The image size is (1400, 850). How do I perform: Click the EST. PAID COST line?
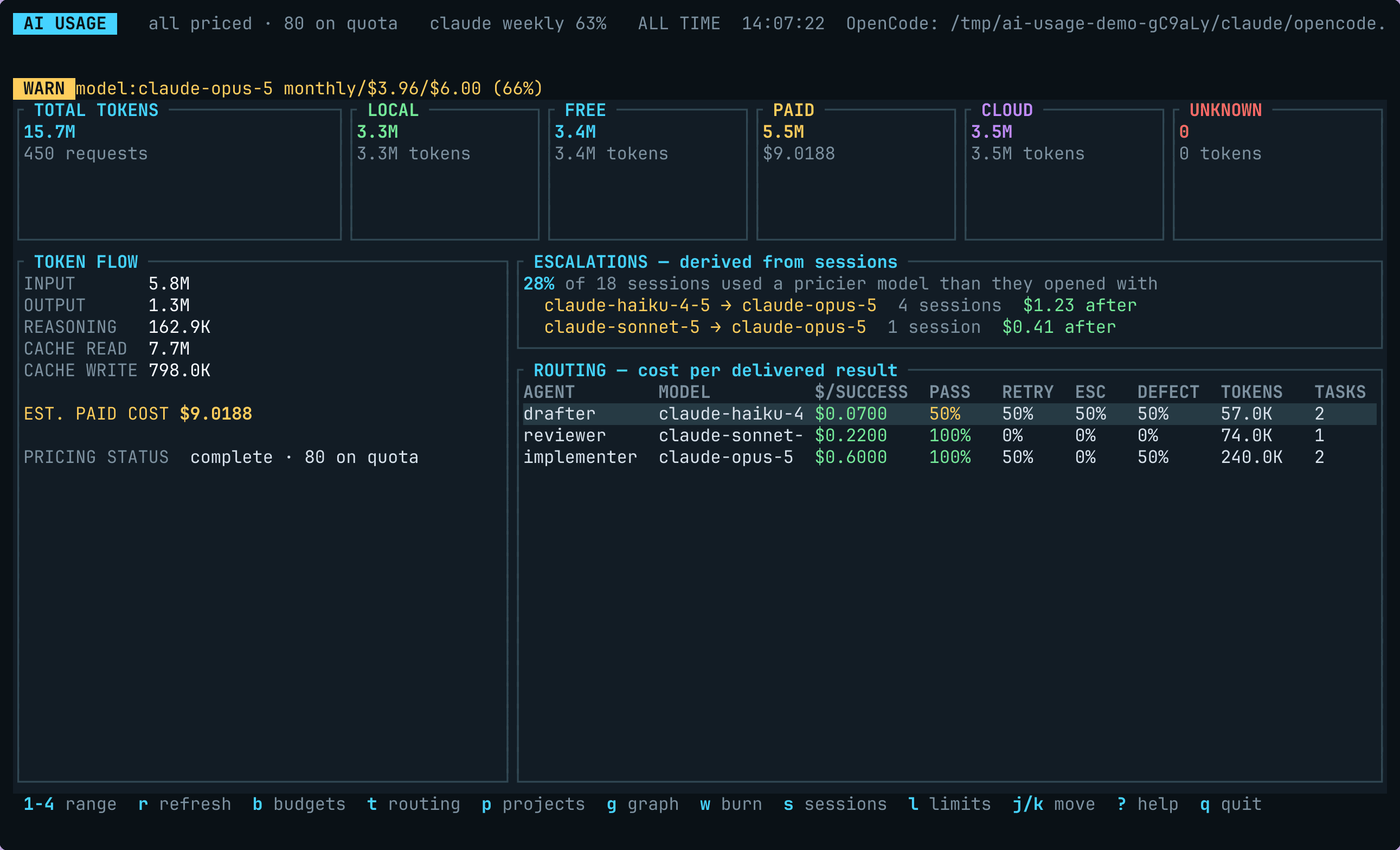pyautogui.click(x=138, y=414)
